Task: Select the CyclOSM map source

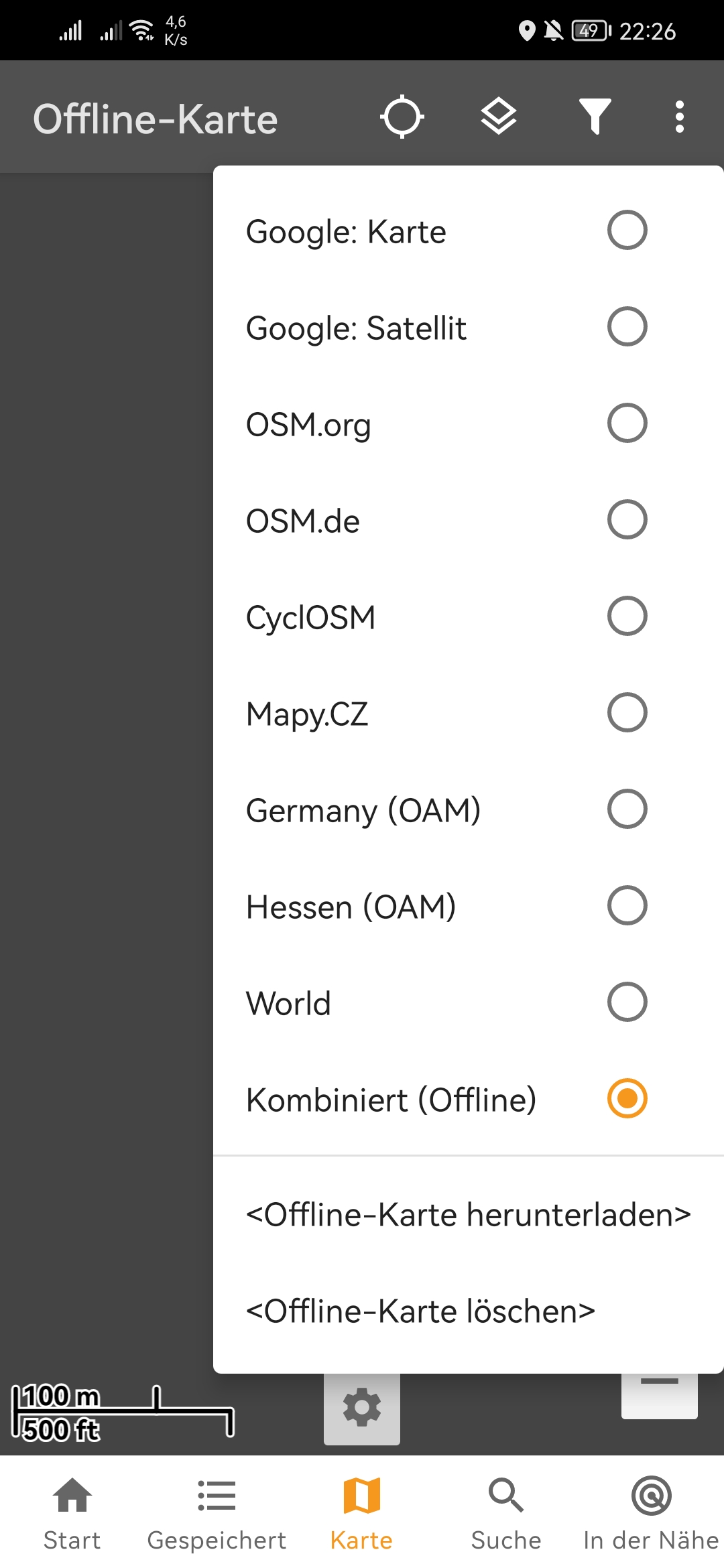Action: pyautogui.click(x=442, y=617)
